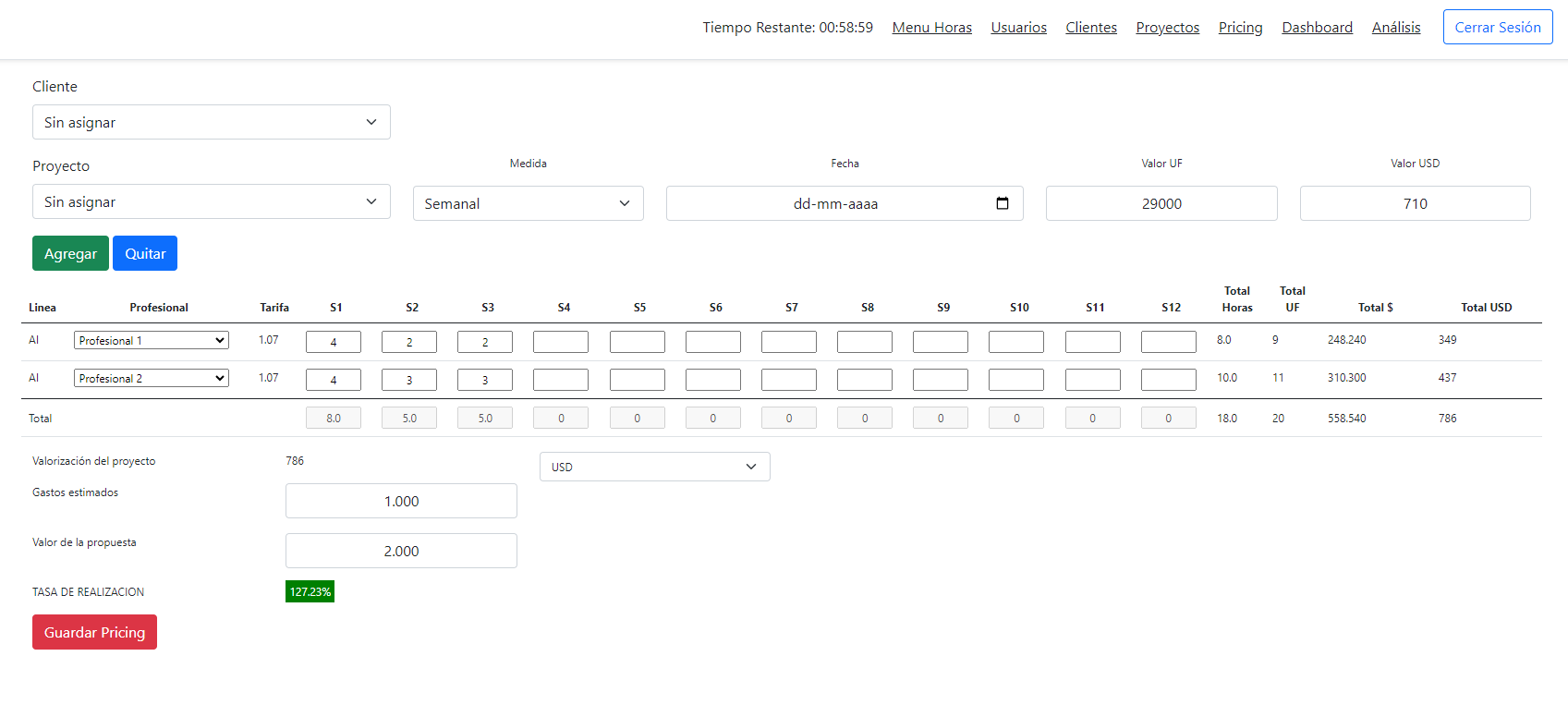The width and height of the screenshot is (1568, 717).
Task: Open the Análisis navigation link
Action: 1396,28
